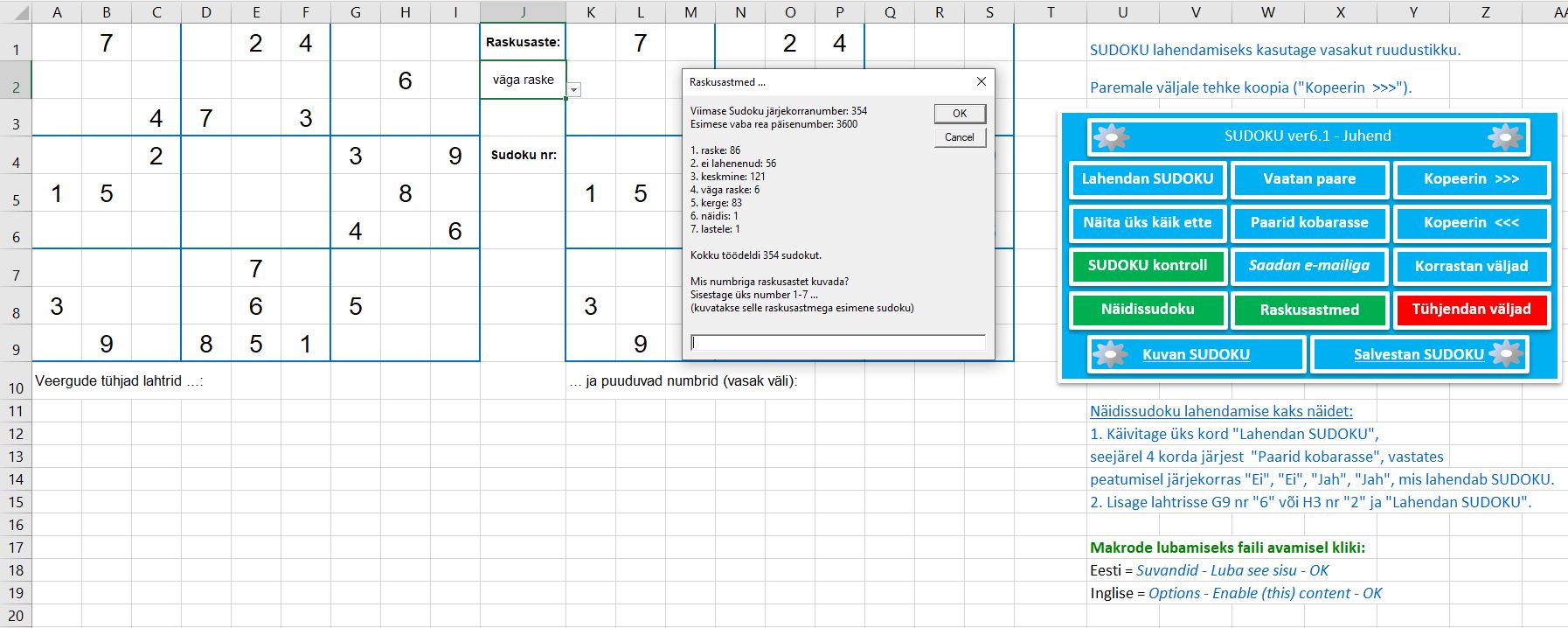Click gear icon right of SUDOKU ver6.1 Juhend
1568x628 pixels.
[x=1504, y=137]
